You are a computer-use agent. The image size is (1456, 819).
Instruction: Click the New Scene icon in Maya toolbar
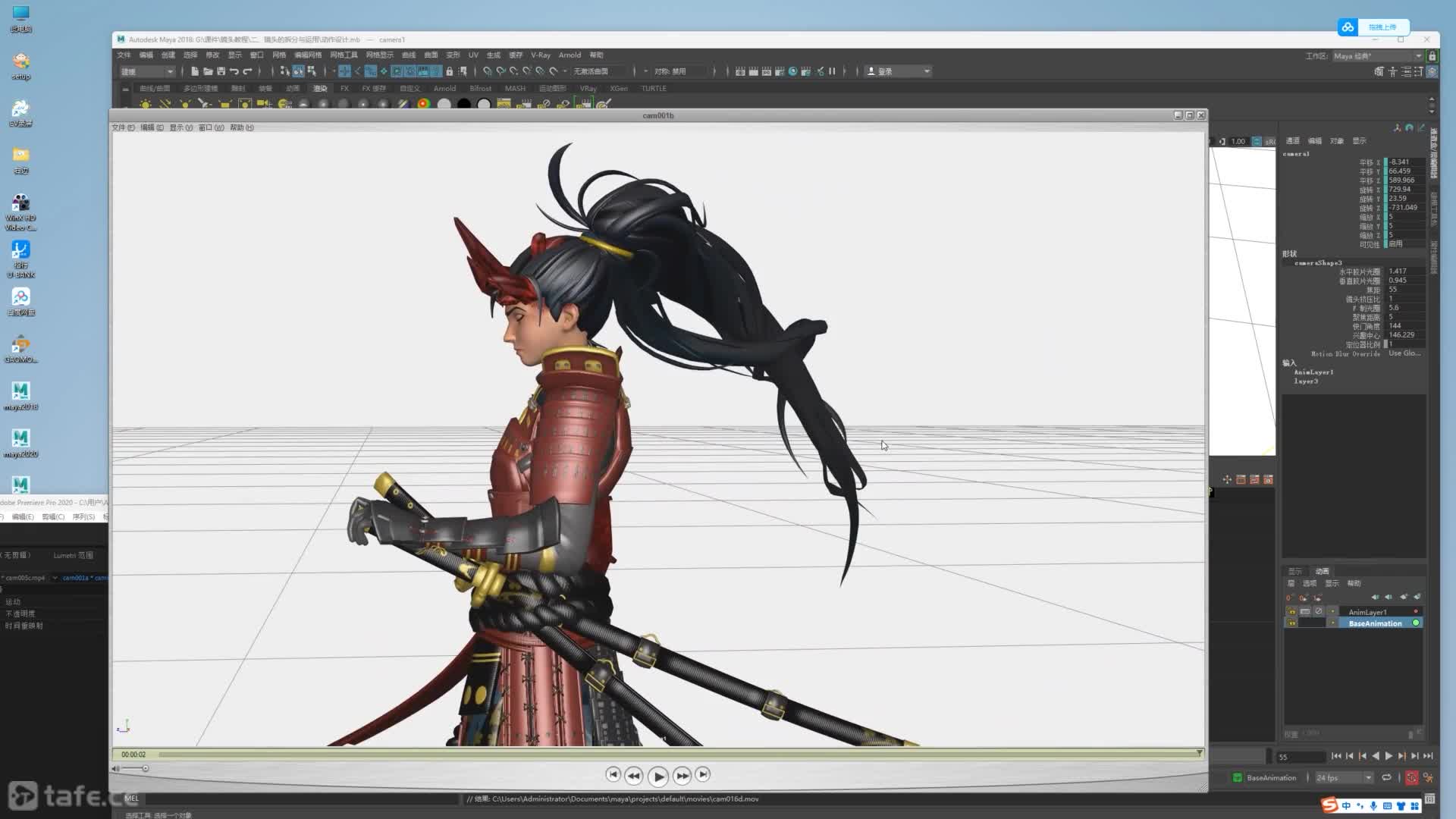195,71
